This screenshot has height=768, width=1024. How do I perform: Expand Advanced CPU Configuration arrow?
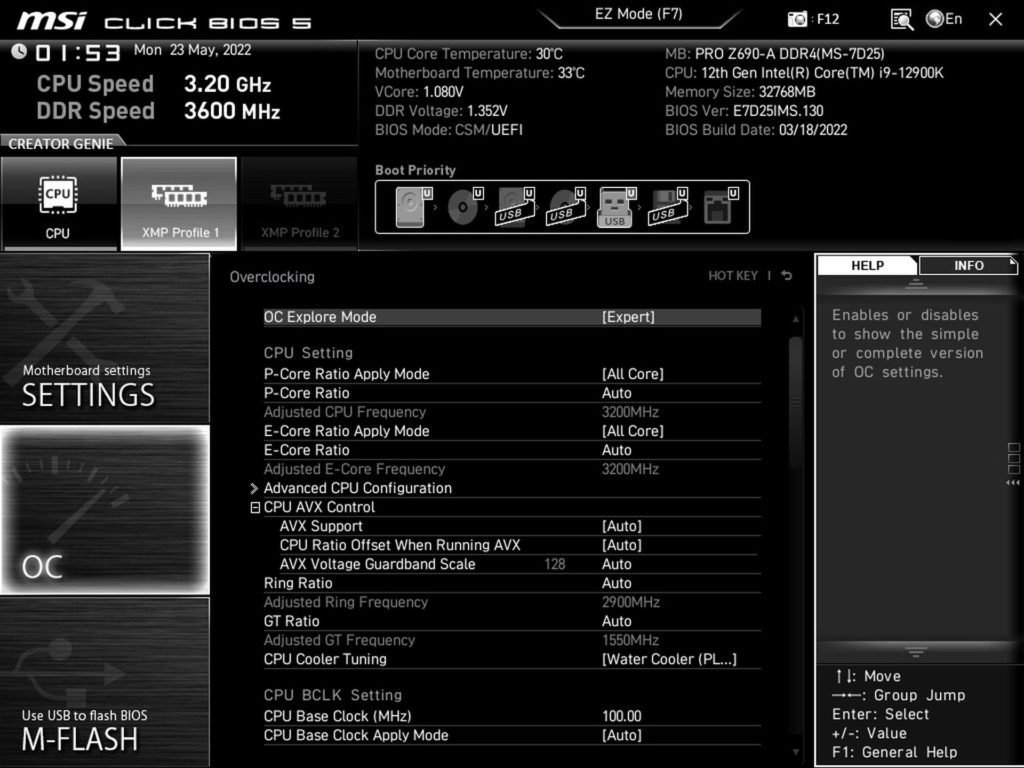pos(254,488)
